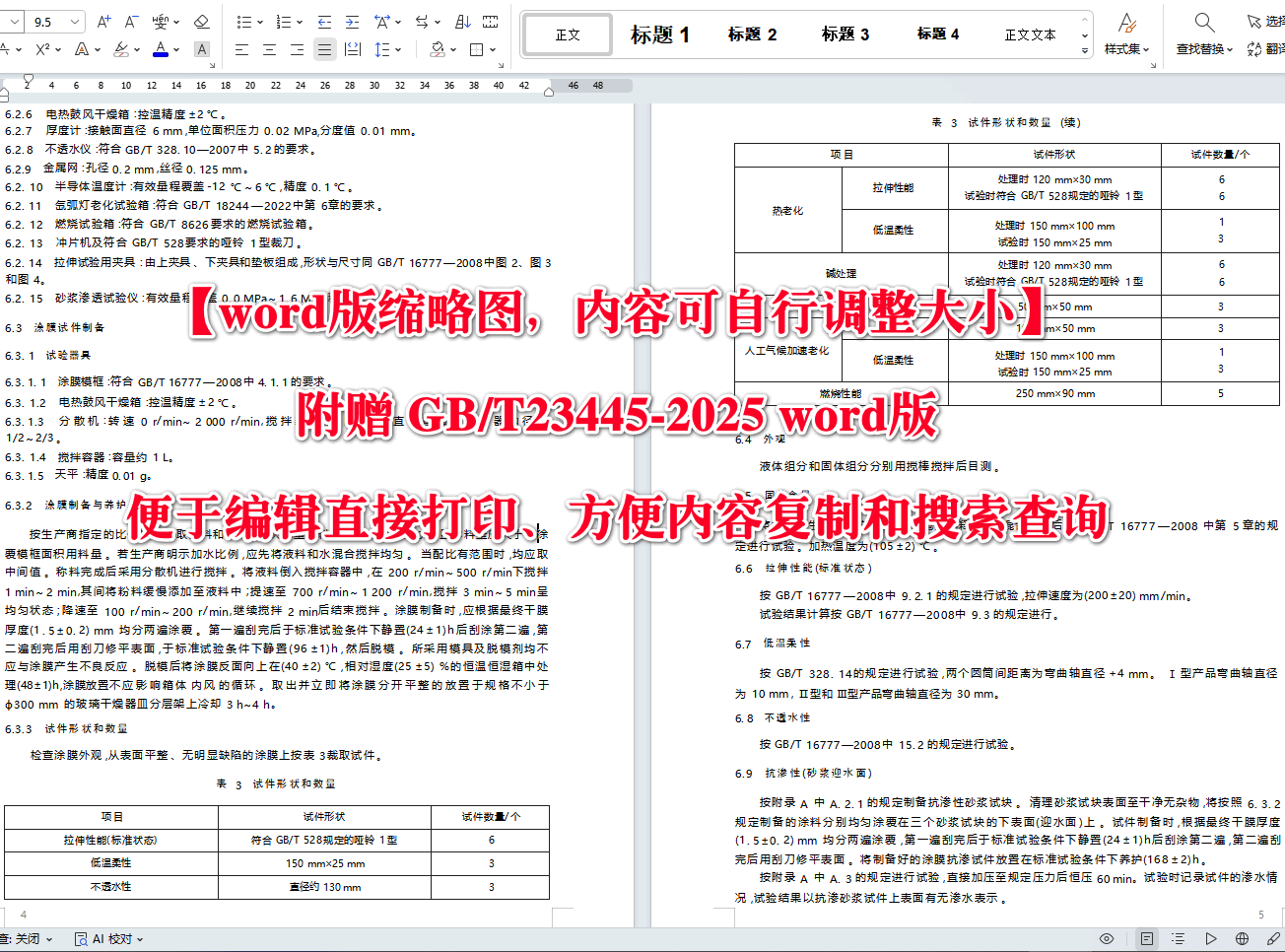Viewport: 1285px width, 952px height.
Task: Select the Clear Formatting eraser icon
Action: pyautogui.click(x=200, y=22)
